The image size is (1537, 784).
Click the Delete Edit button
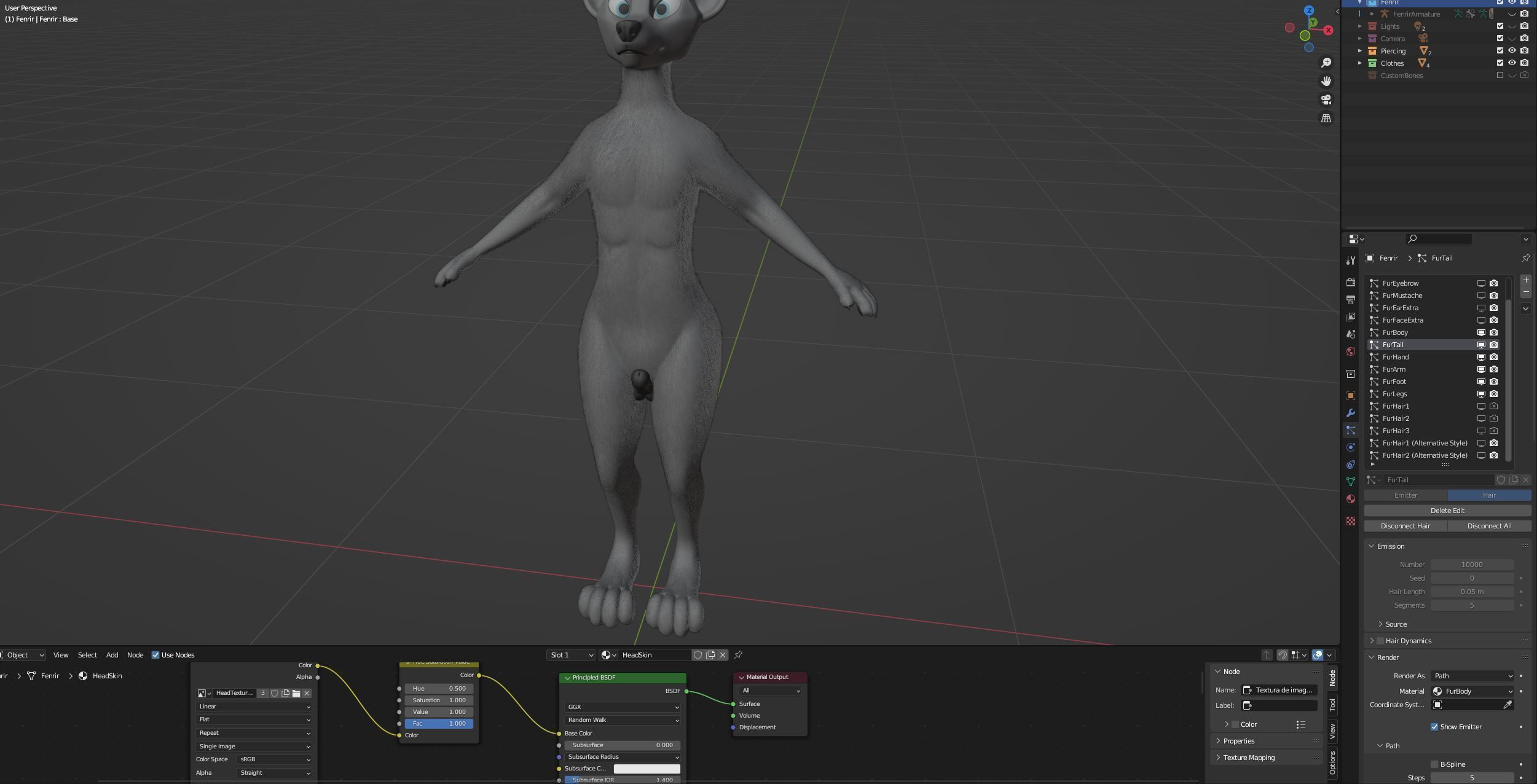pyautogui.click(x=1447, y=511)
